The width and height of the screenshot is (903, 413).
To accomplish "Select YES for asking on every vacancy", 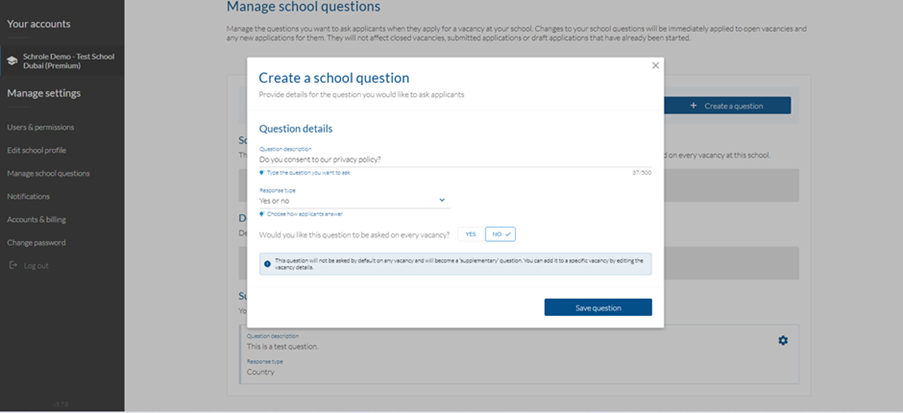I will point(471,234).
